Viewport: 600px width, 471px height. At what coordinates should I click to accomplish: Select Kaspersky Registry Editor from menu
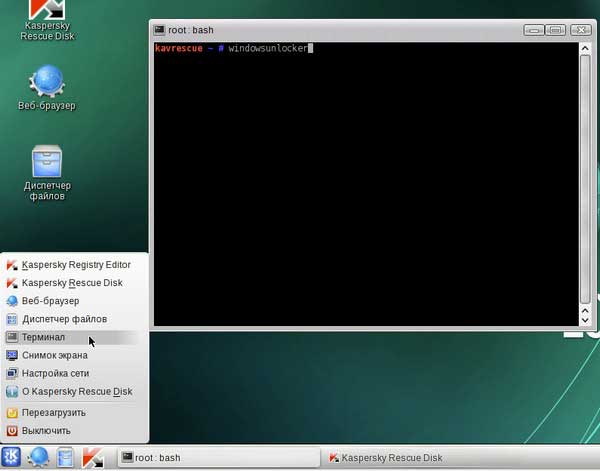(76, 265)
